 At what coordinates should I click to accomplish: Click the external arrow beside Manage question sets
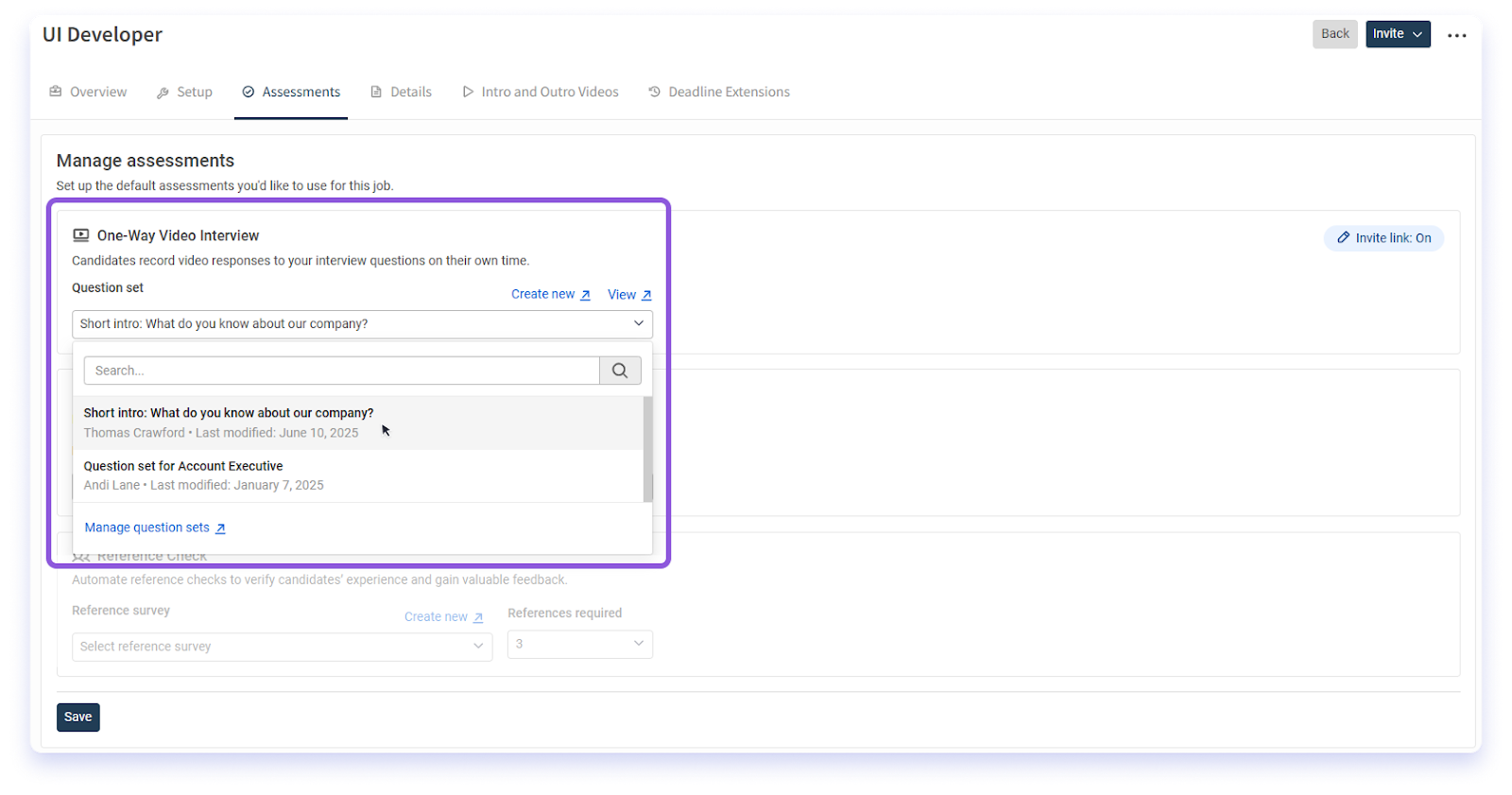220,528
